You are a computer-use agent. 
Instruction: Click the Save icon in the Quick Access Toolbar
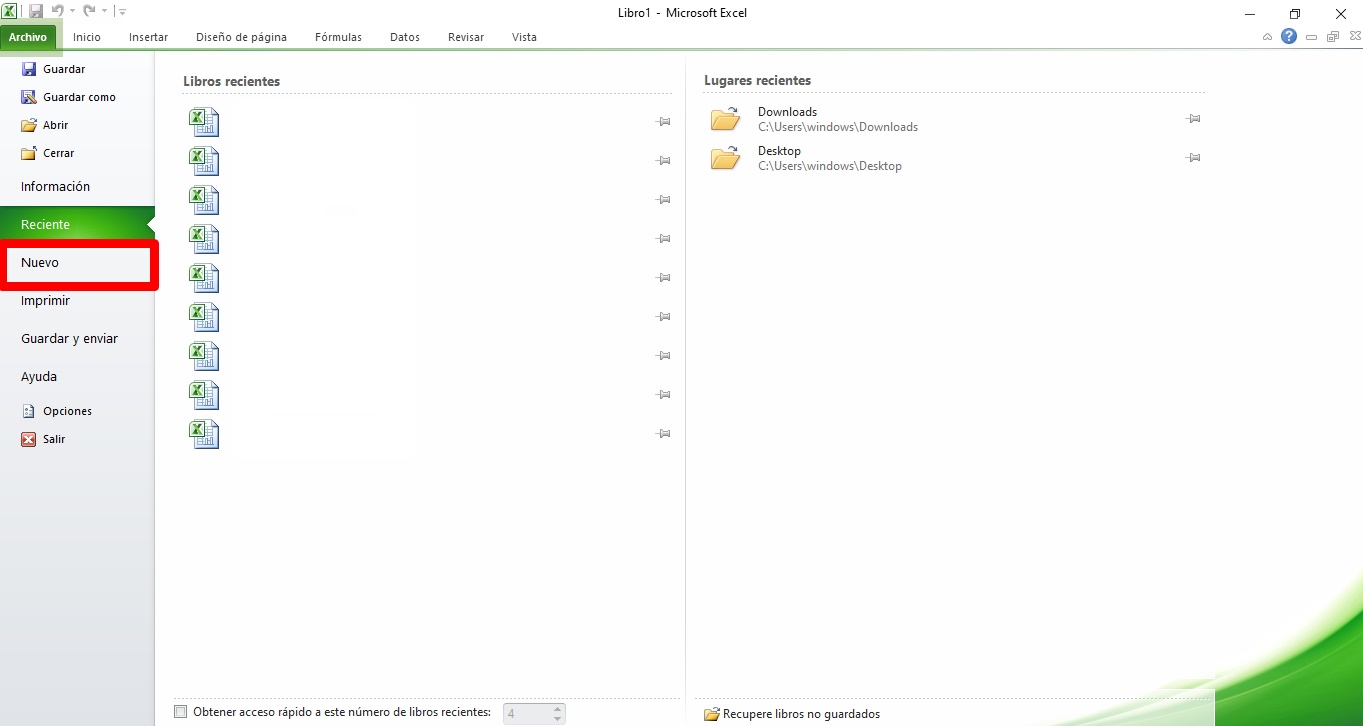tap(36, 12)
